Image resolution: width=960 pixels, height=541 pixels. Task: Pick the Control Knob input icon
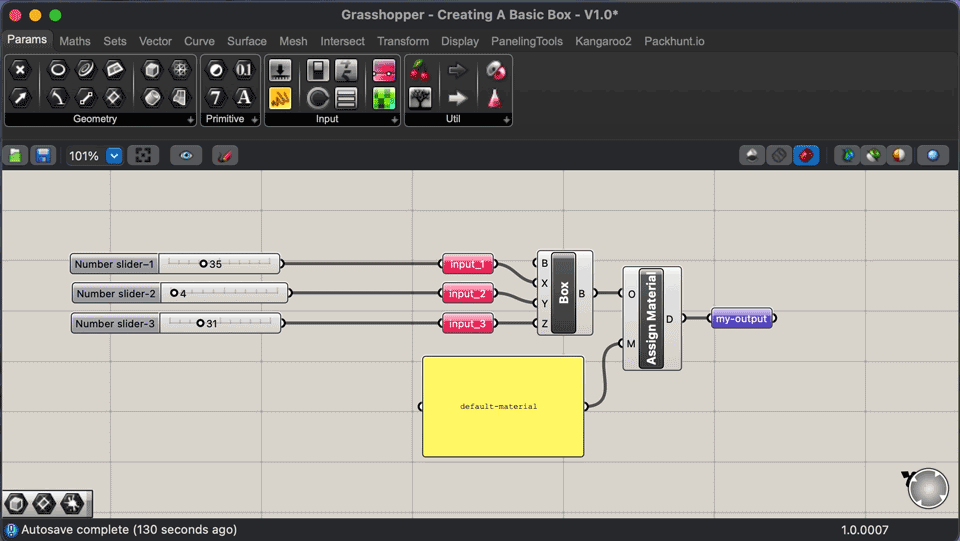(x=318, y=98)
